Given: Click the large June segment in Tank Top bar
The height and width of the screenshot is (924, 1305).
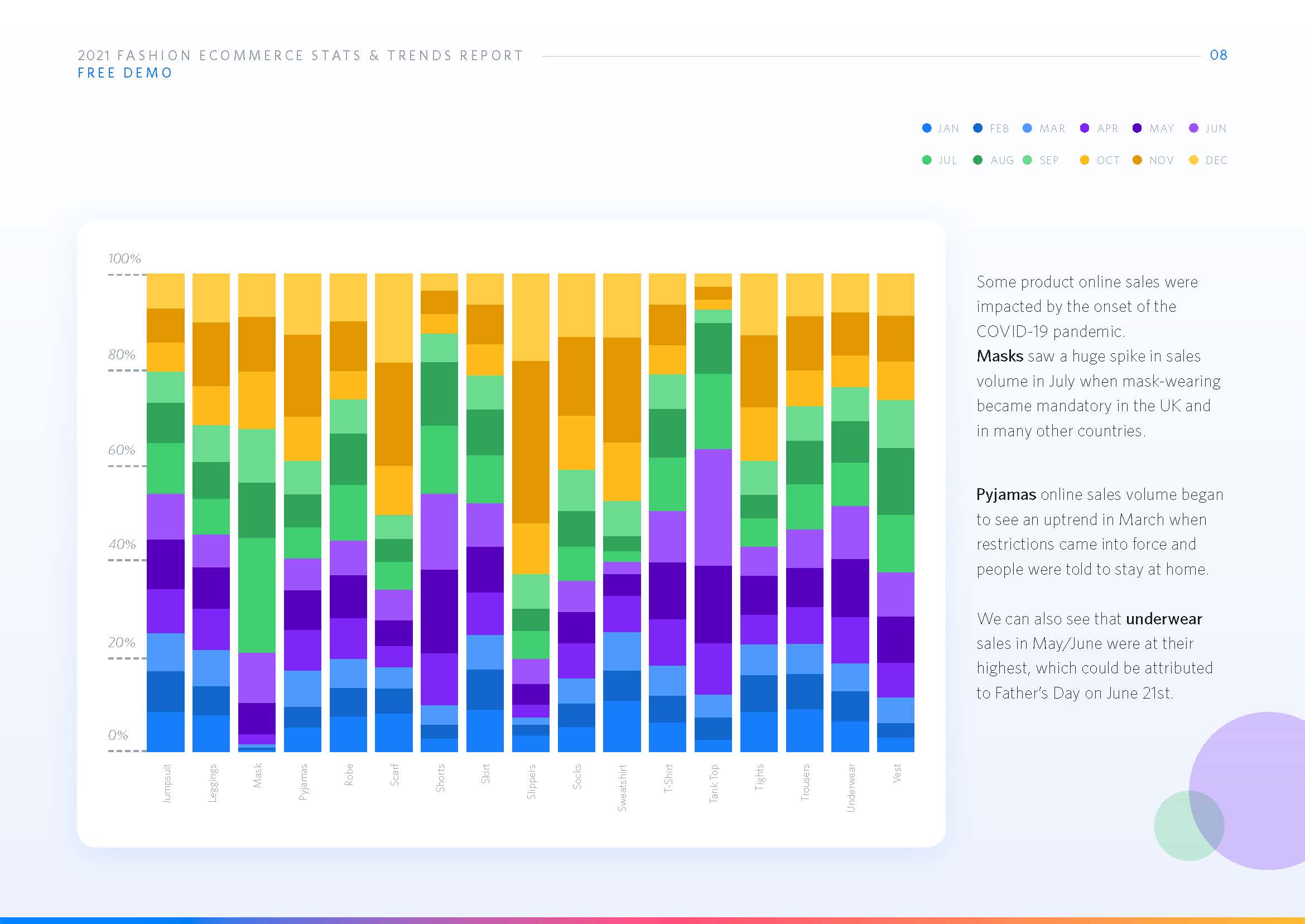Looking at the screenshot, I should pyautogui.click(x=713, y=507).
